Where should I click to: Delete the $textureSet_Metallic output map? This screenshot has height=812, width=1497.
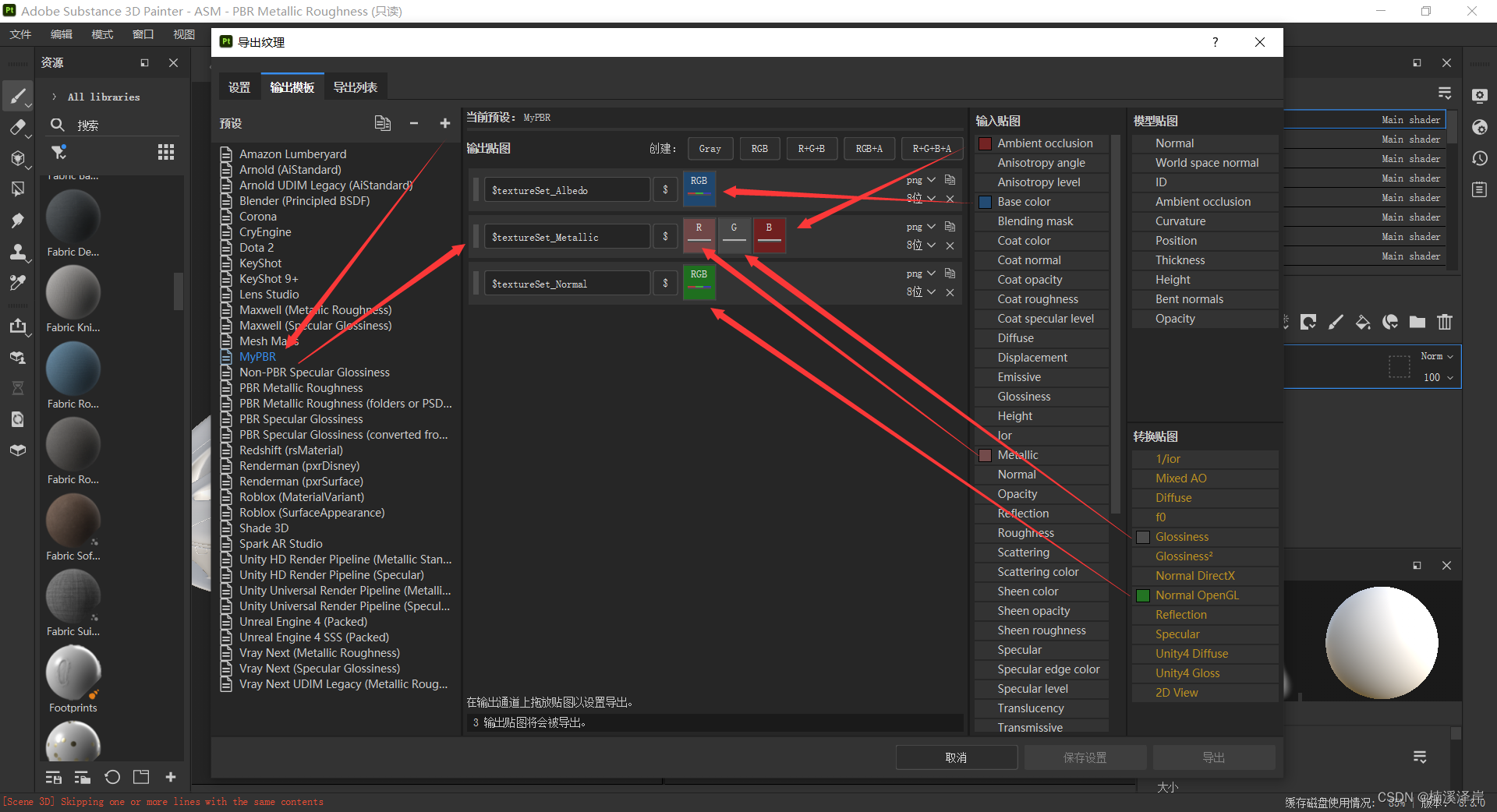[x=950, y=245]
